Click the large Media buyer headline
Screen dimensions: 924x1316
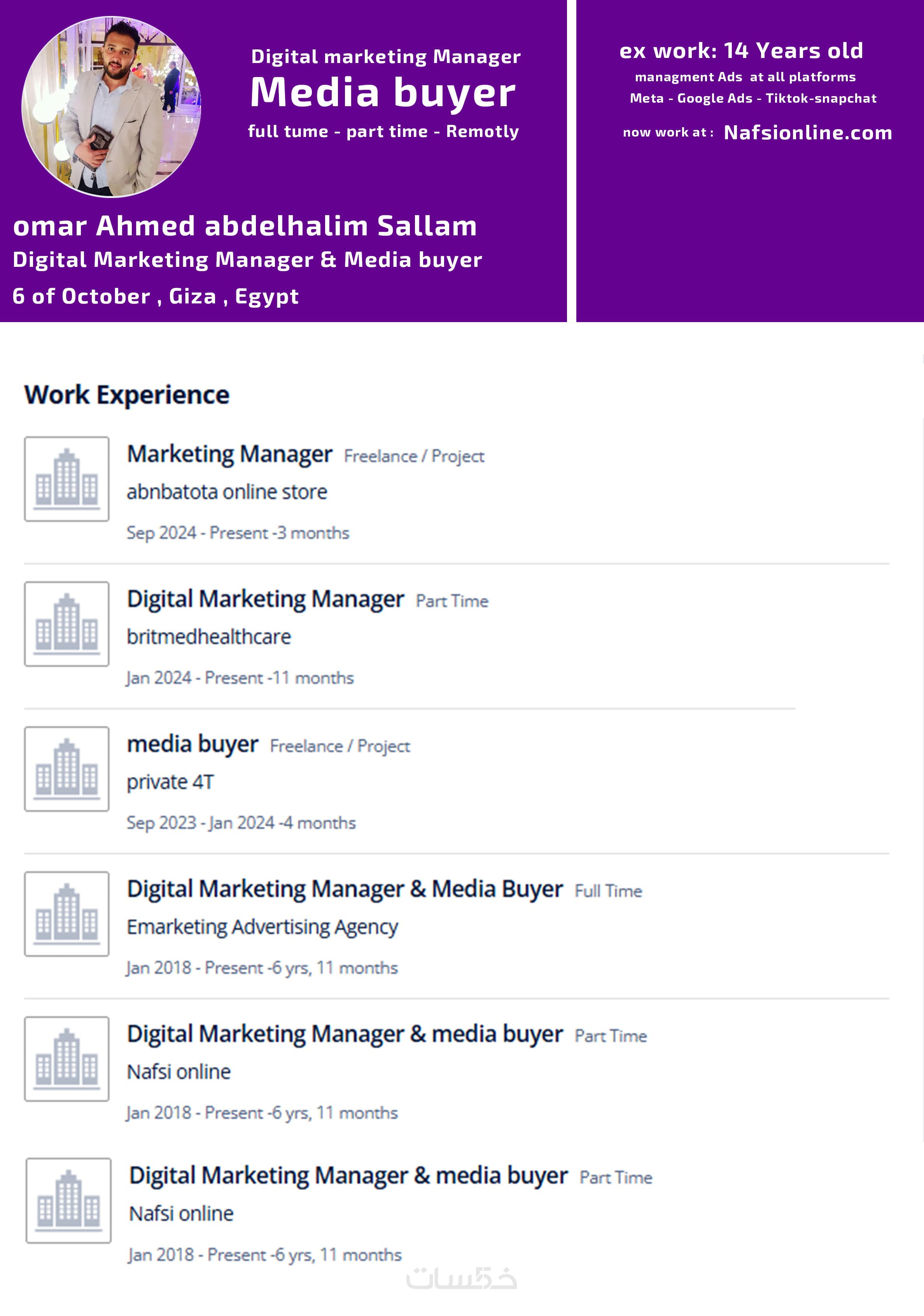click(383, 92)
